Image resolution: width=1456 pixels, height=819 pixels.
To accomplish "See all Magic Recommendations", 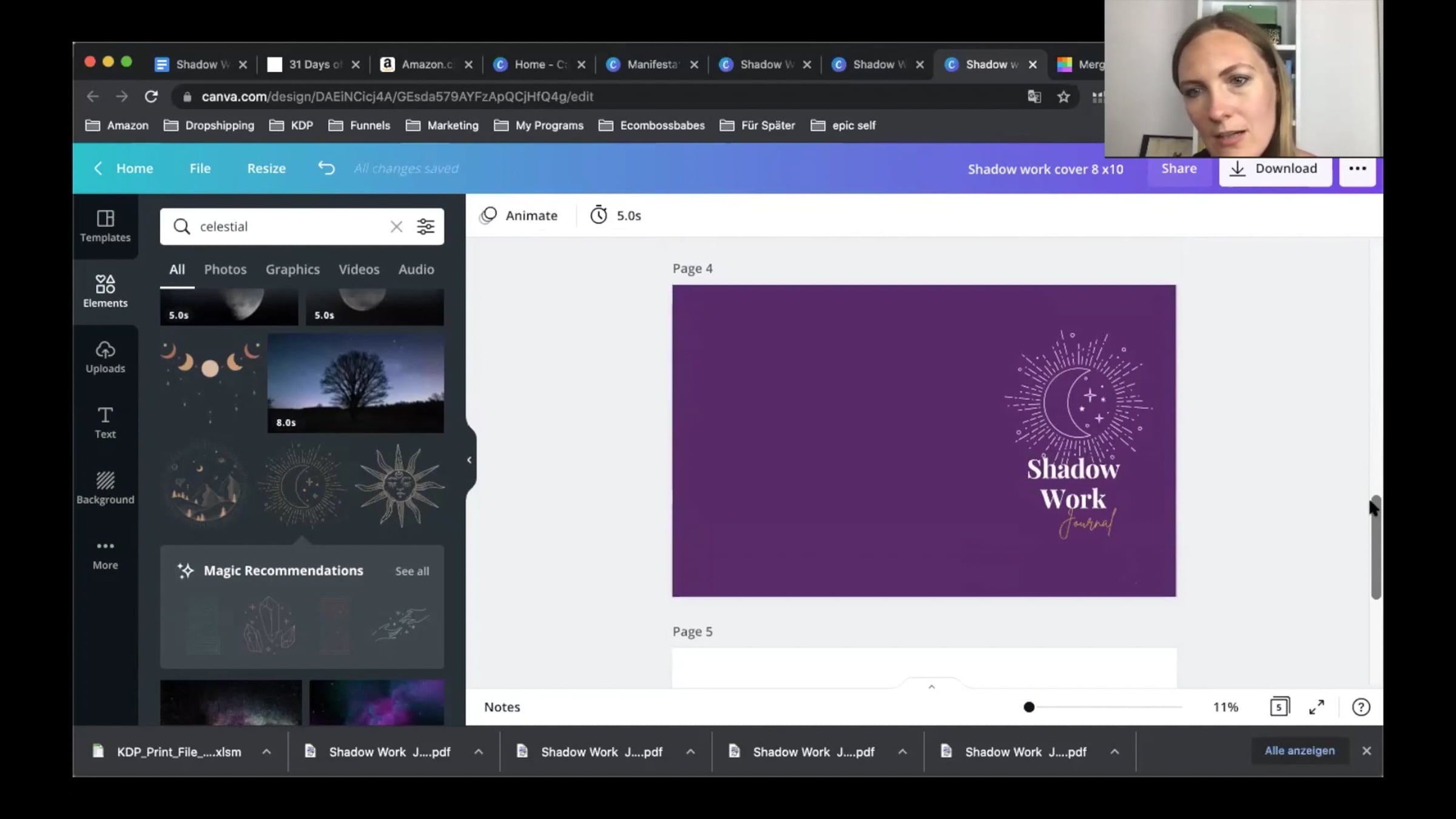I will 412,571.
